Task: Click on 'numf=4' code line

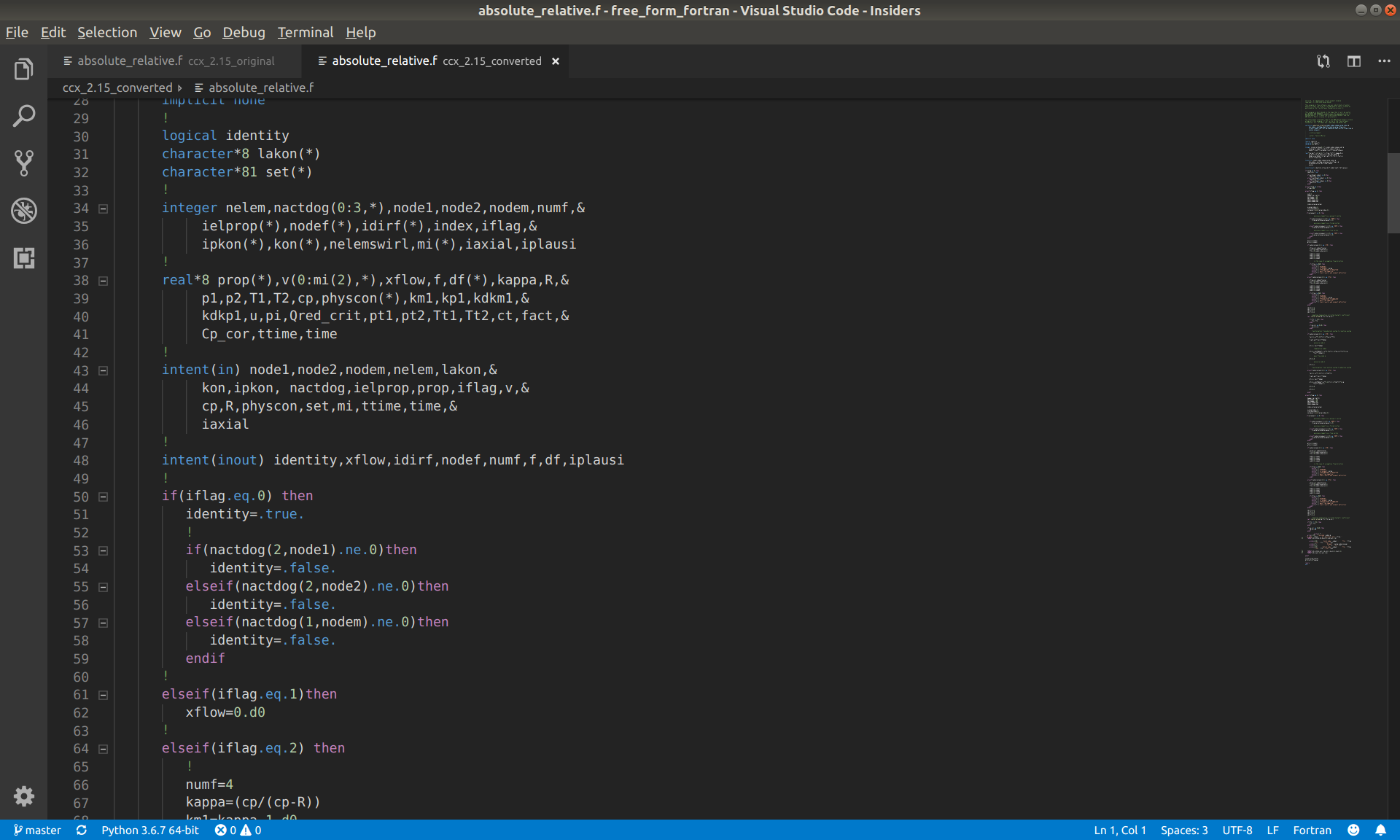Action: pyautogui.click(x=209, y=785)
